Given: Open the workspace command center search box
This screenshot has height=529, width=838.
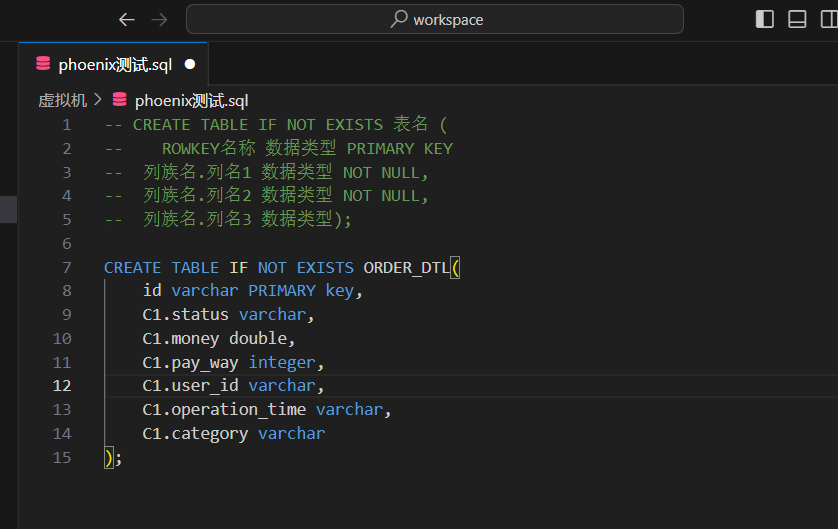Looking at the screenshot, I should pyautogui.click(x=434, y=19).
